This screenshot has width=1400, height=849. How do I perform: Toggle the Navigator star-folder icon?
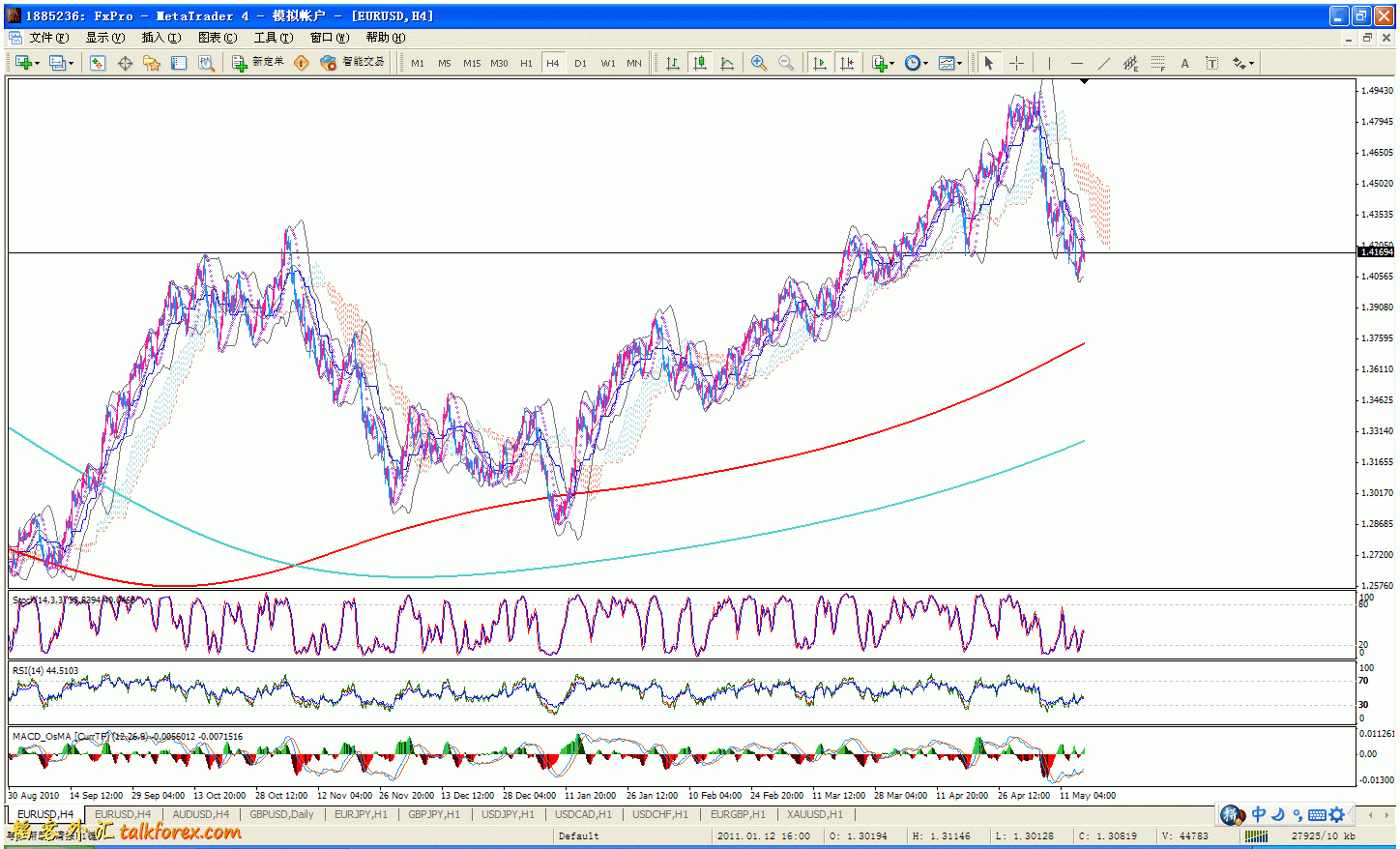tap(152, 63)
